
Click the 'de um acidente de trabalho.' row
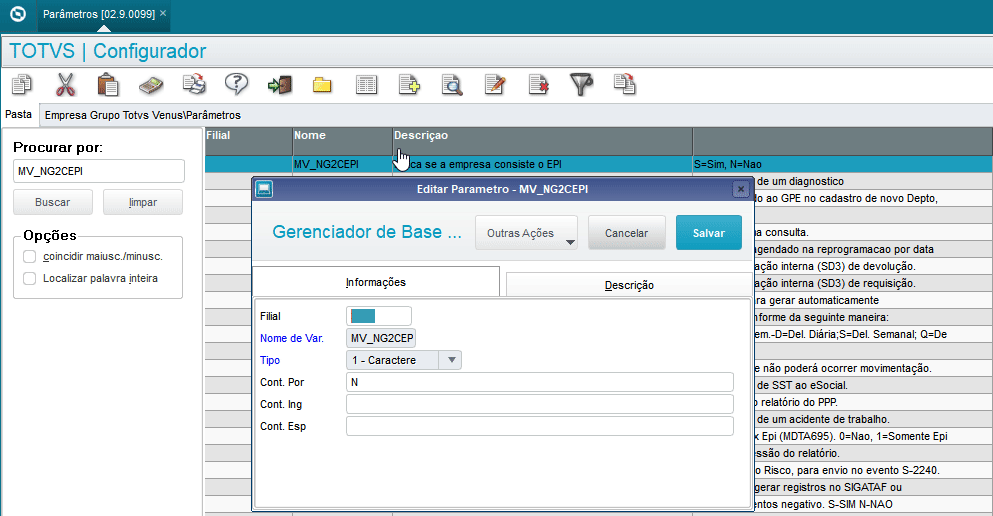pos(823,419)
